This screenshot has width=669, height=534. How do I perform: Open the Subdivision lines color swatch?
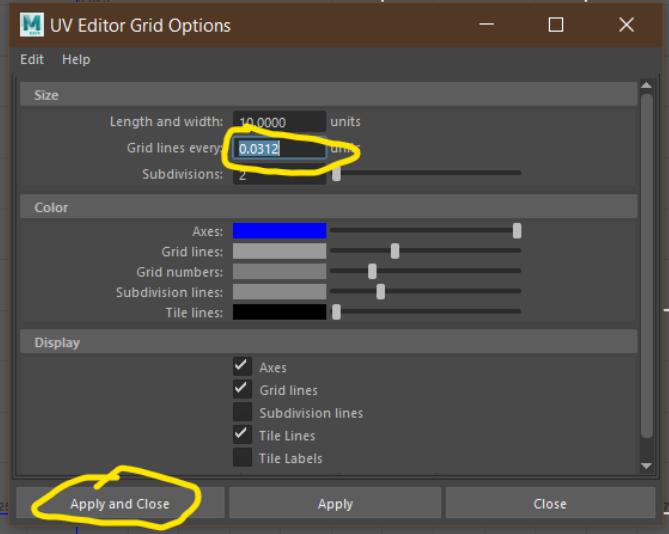click(279, 292)
